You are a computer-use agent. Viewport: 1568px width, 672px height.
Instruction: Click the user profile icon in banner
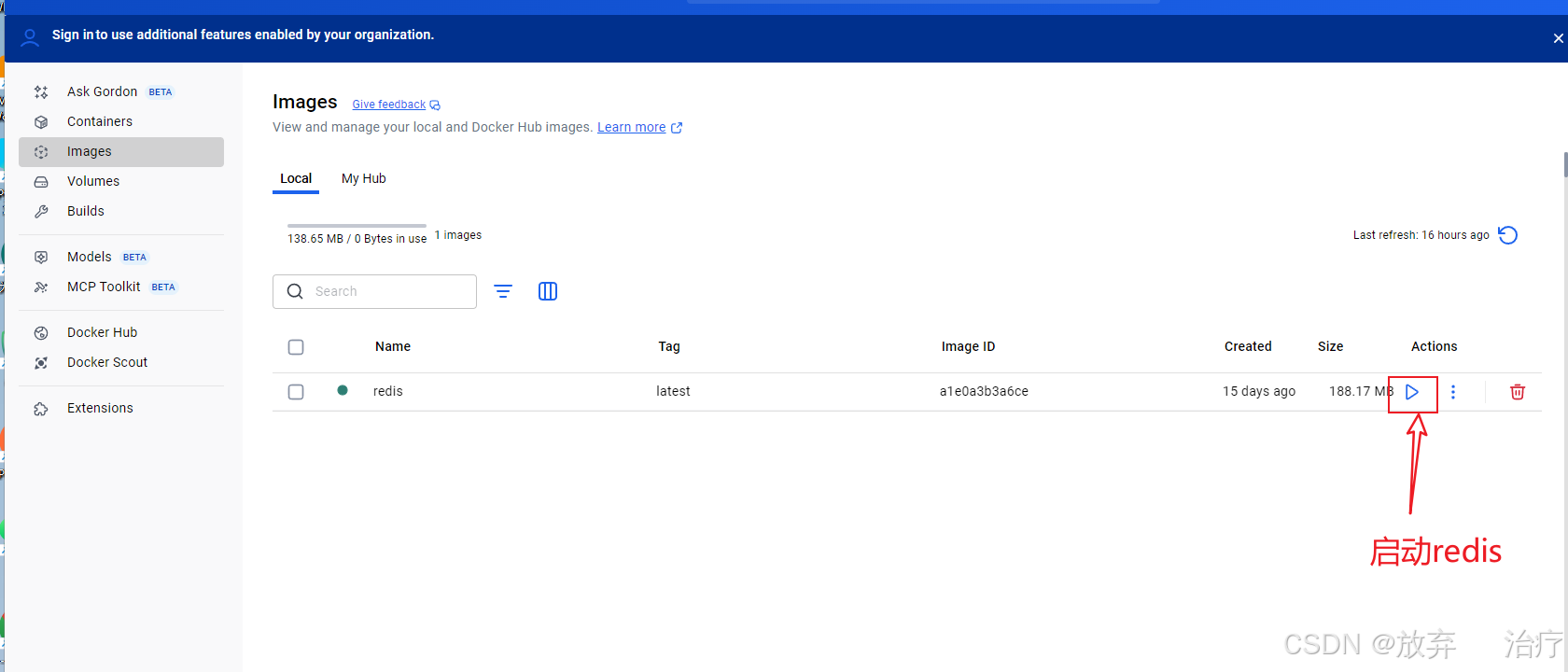(x=30, y=37)
